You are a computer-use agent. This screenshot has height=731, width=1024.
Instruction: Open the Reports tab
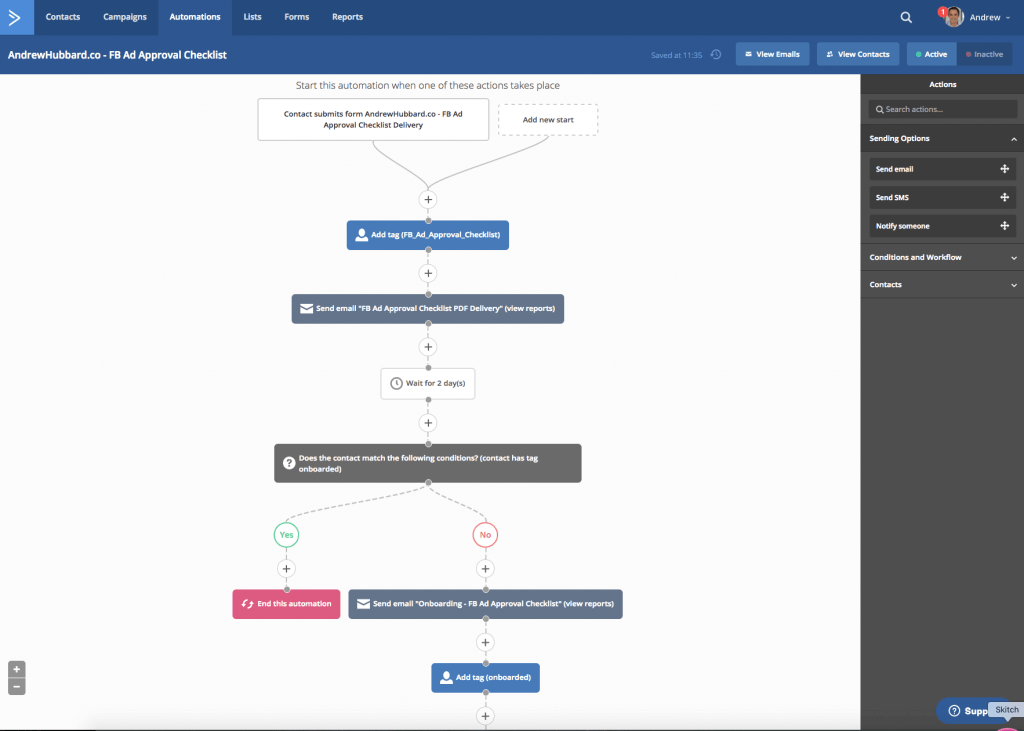[x=347, y=17]
